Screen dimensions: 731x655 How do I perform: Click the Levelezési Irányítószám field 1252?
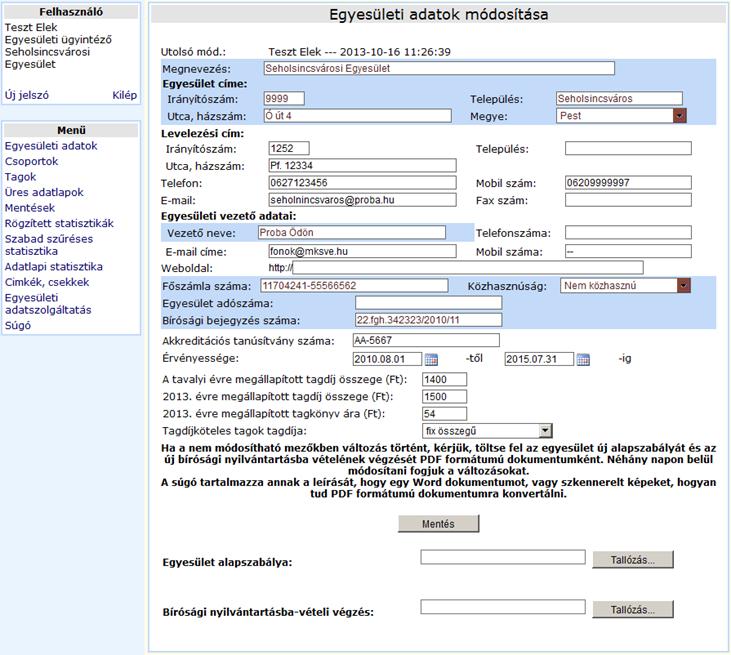[x=289, y=148]
